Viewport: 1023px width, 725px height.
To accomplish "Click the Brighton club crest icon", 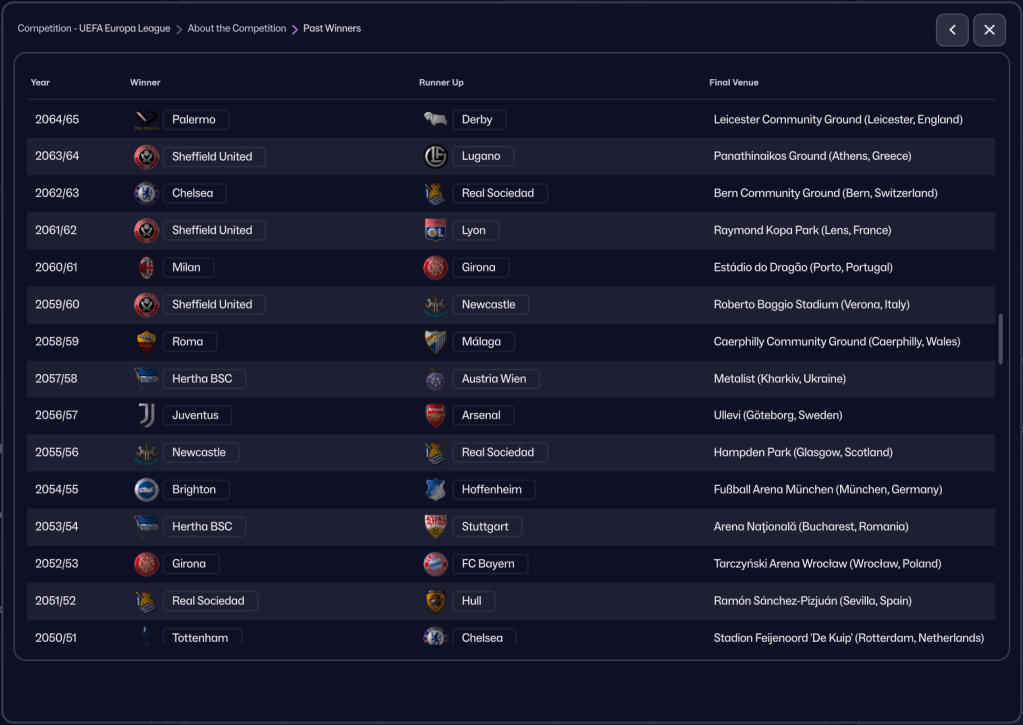I will pos(146,490).
